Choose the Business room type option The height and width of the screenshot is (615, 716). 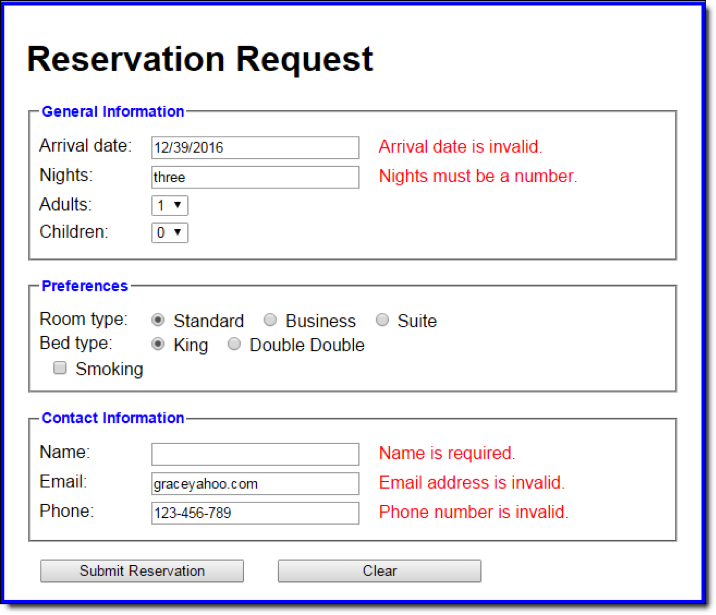(x=270, y=320)
